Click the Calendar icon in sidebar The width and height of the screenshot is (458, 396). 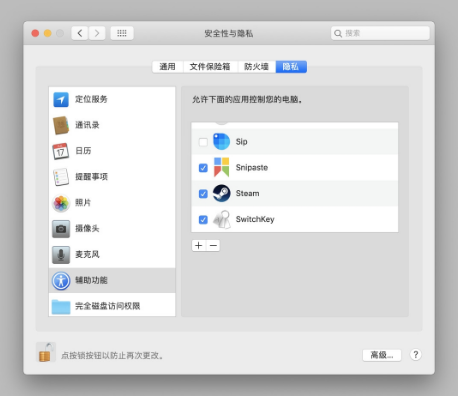61,151
